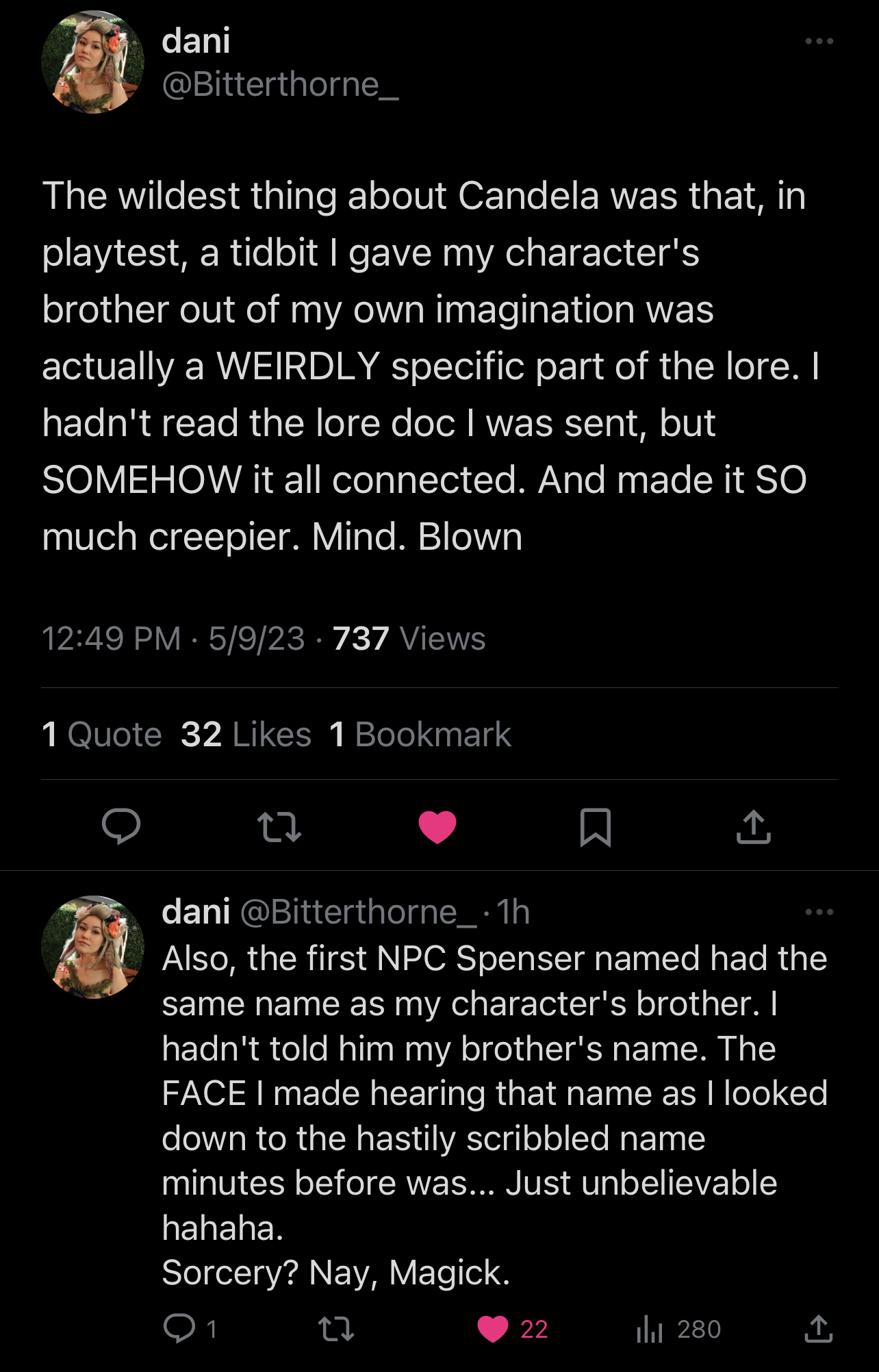Bookmark the main tweet
This screenshot has height=1372, width=879.
[x=595, y=826]
